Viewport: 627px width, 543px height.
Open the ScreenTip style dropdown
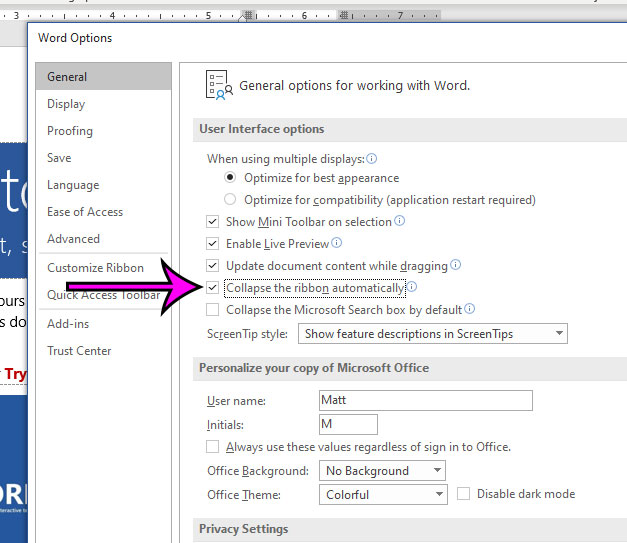[433, 333]
